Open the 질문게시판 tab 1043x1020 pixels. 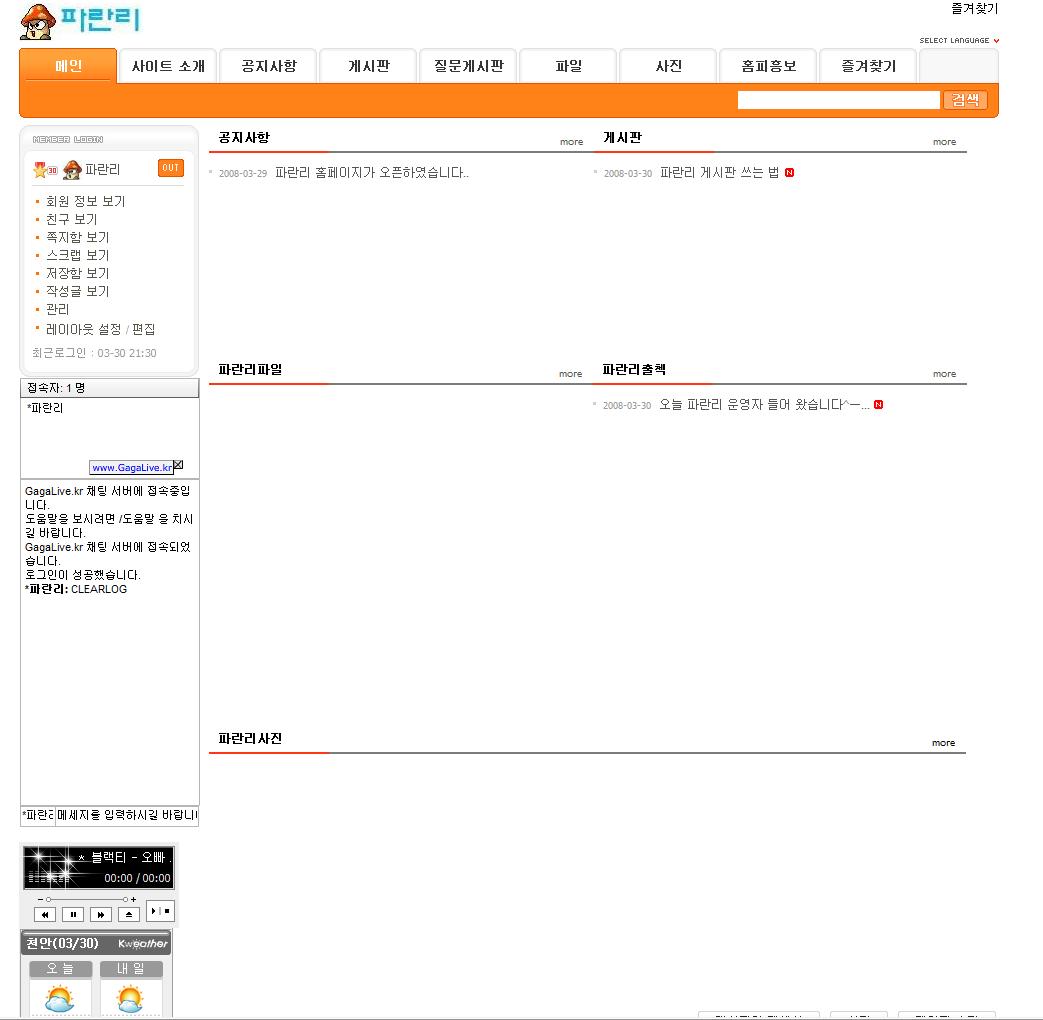[467, 64]
